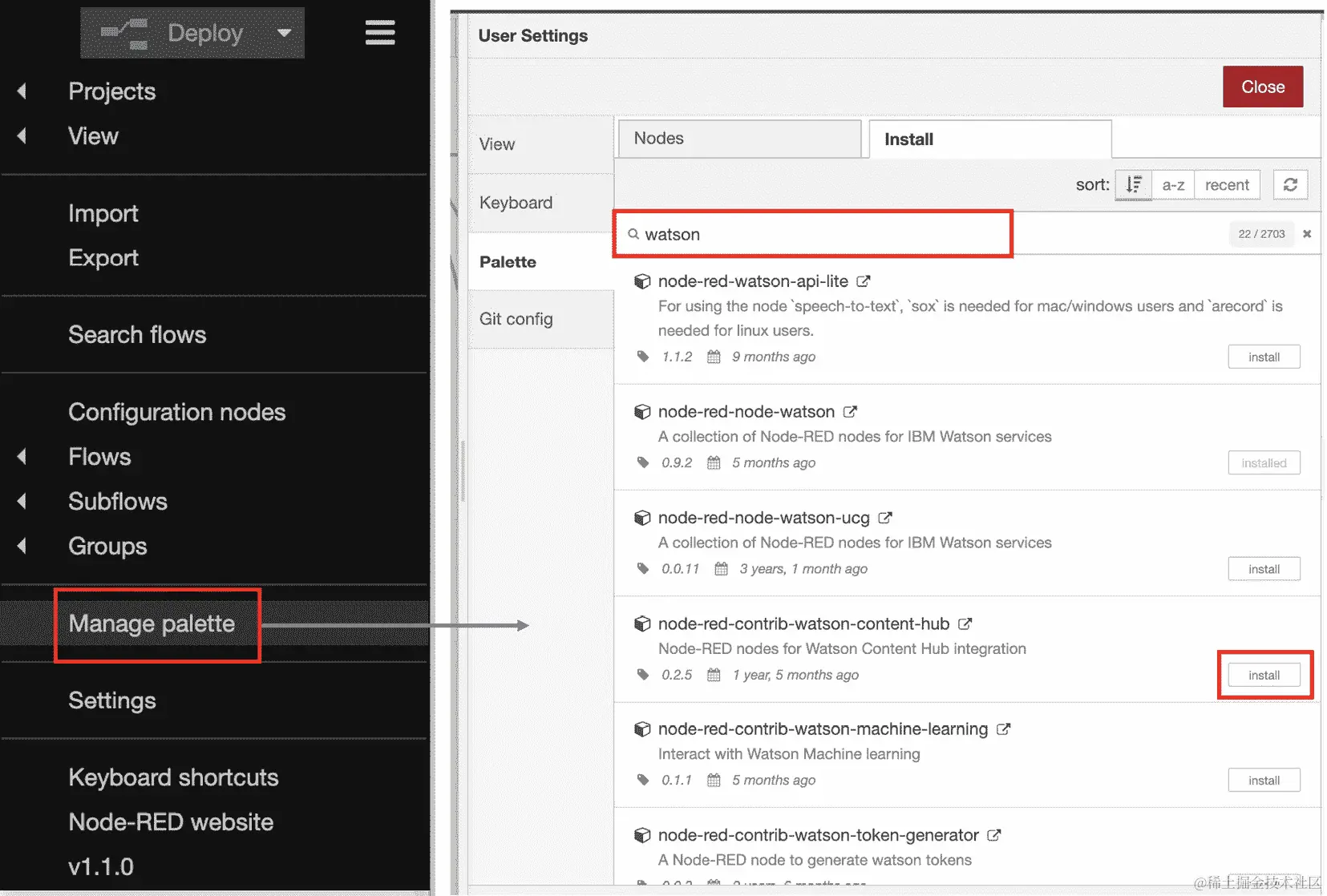The height and width of the screenshot is (896, 1327).
Task: Select the Palette settings tab
Action: click(x=541, y=262)
